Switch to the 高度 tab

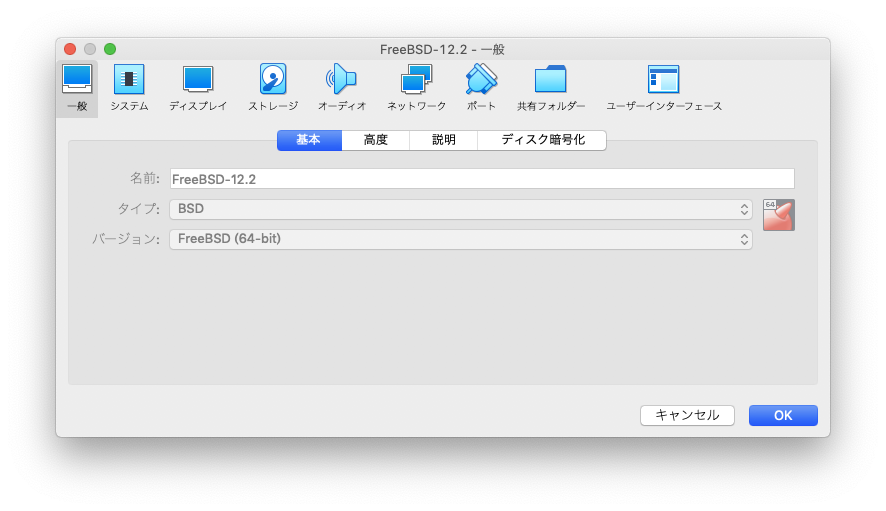point(375,140)
